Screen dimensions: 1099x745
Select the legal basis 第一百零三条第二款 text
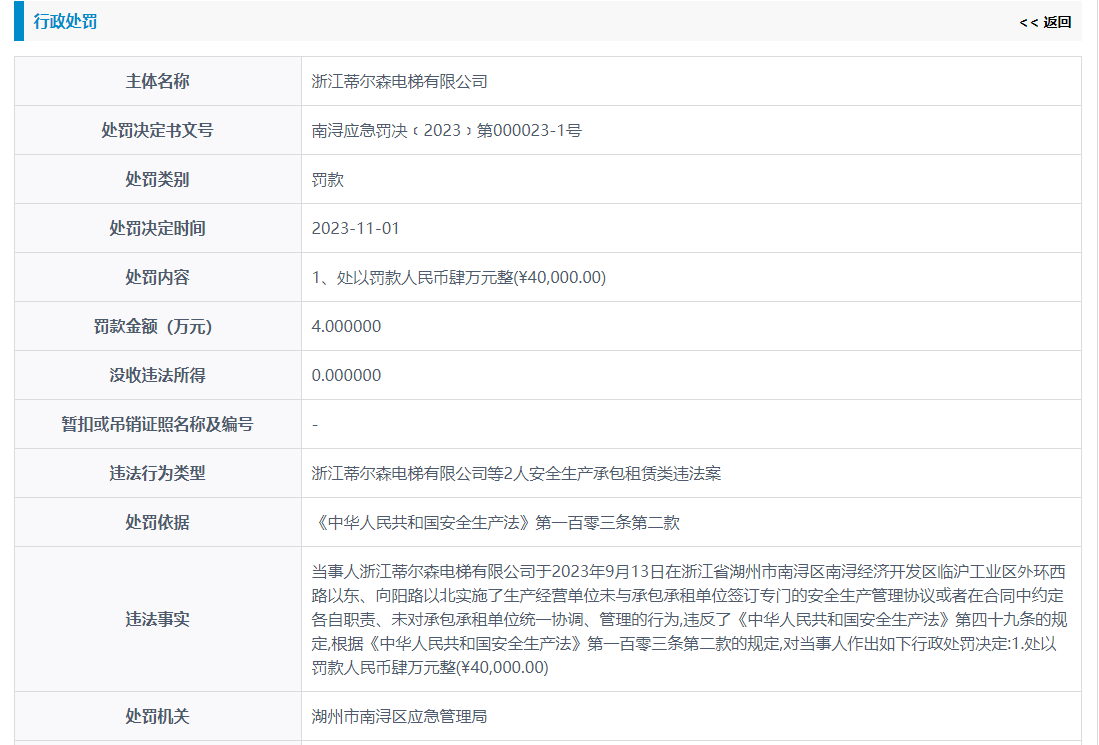click(608, 523)
